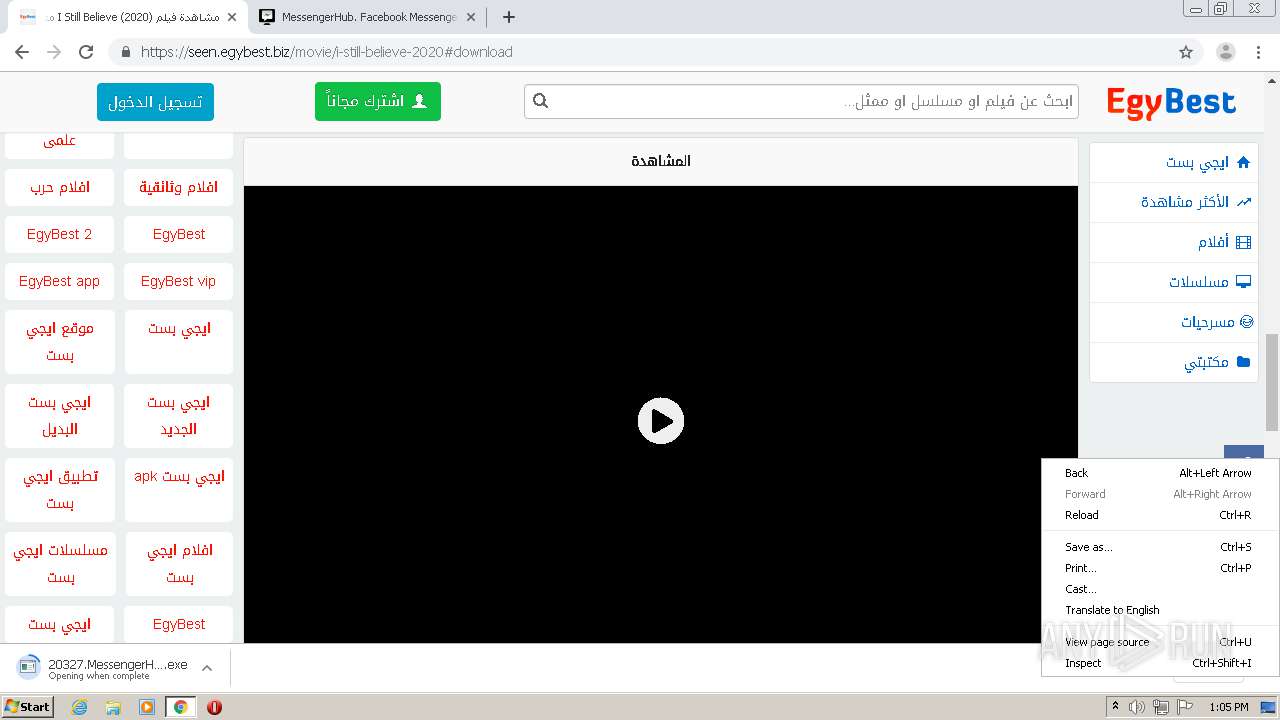
Task: Click the EgyBest logo
Action: [1171, 102]
